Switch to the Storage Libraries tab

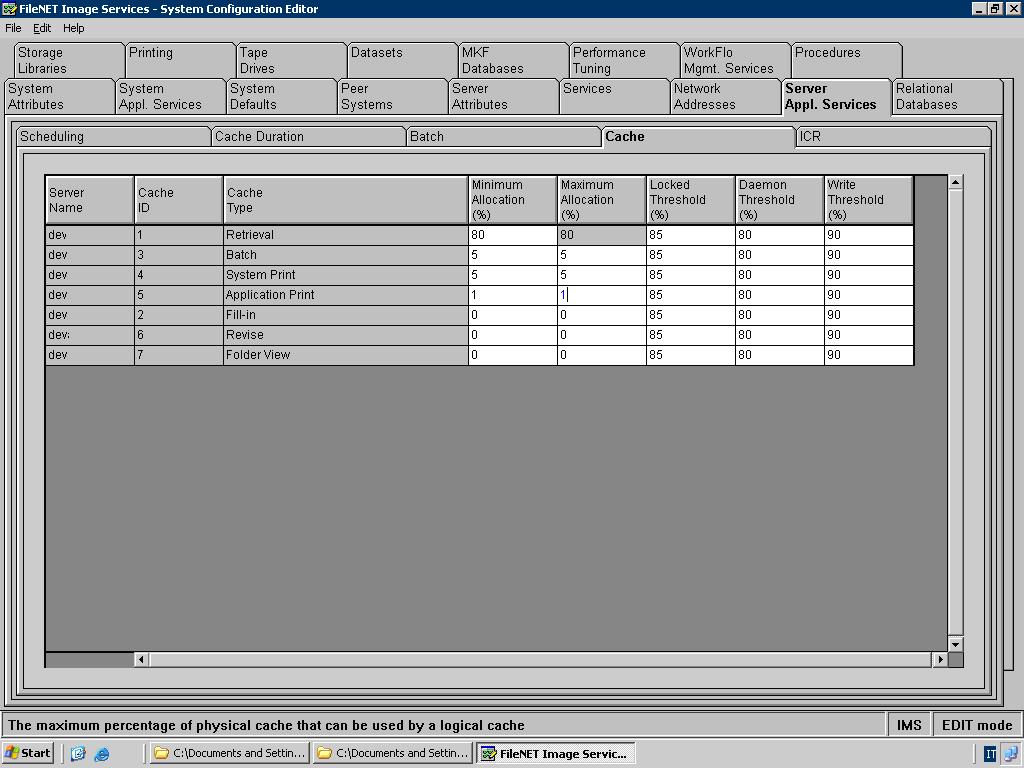(x=69, y=60)
